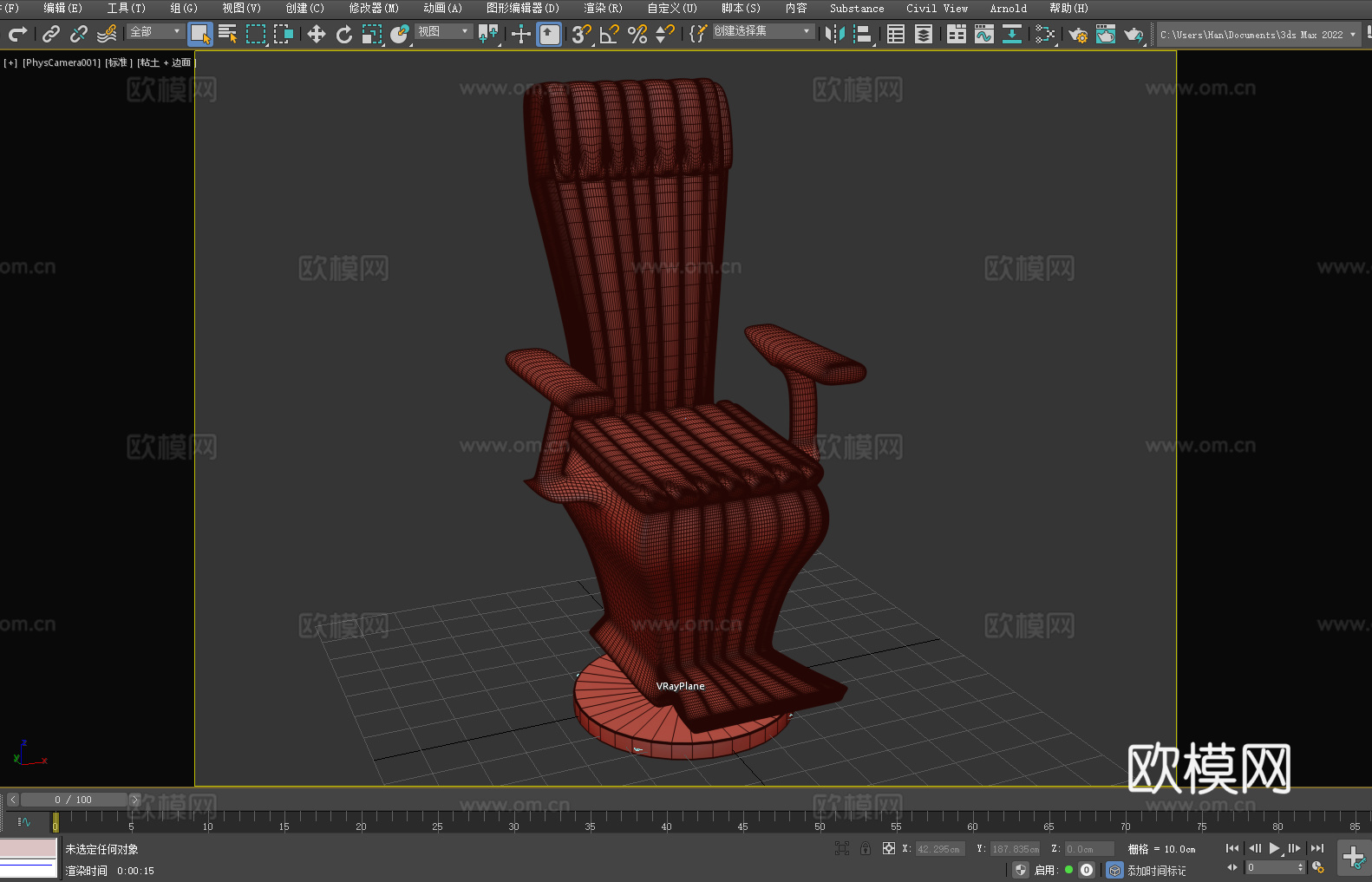Open Rendered Frame Window icon

(1106, 34)
